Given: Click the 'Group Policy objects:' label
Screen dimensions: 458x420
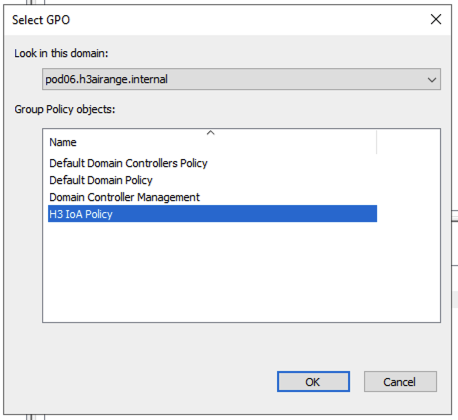Looking at the screenshot, I should 65,109.
